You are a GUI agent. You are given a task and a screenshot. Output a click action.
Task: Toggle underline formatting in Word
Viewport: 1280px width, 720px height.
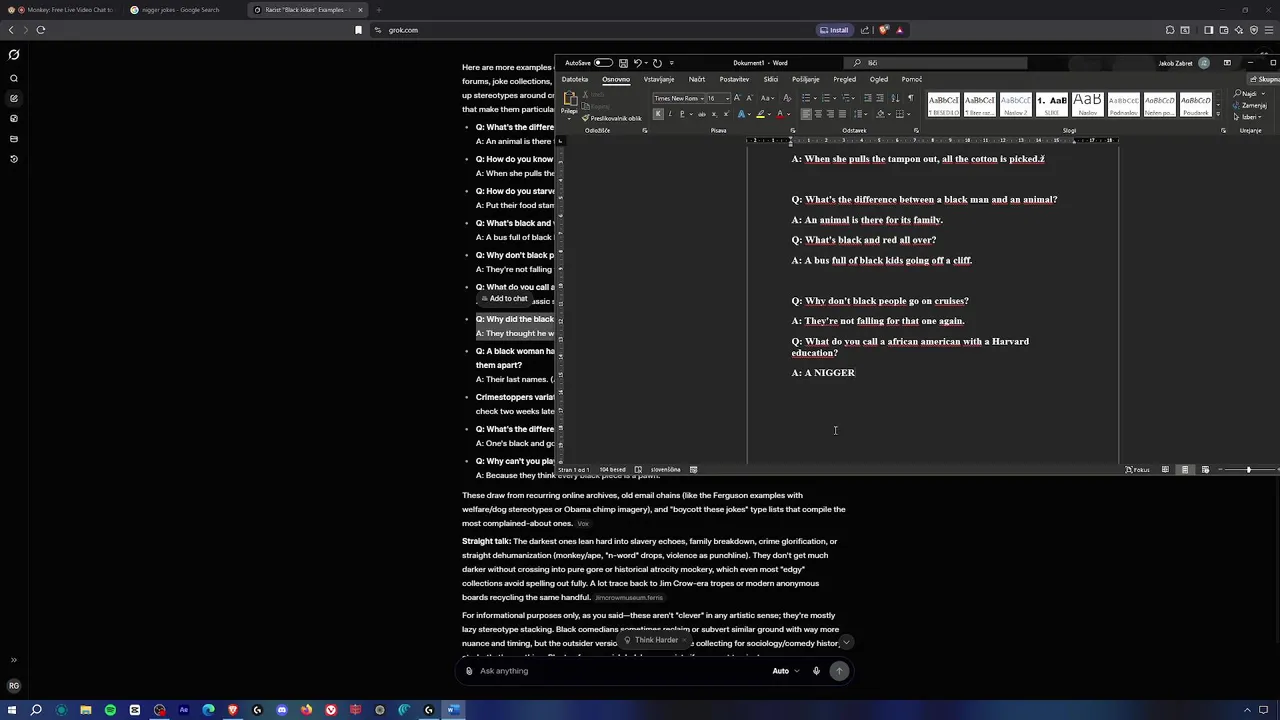681,114
